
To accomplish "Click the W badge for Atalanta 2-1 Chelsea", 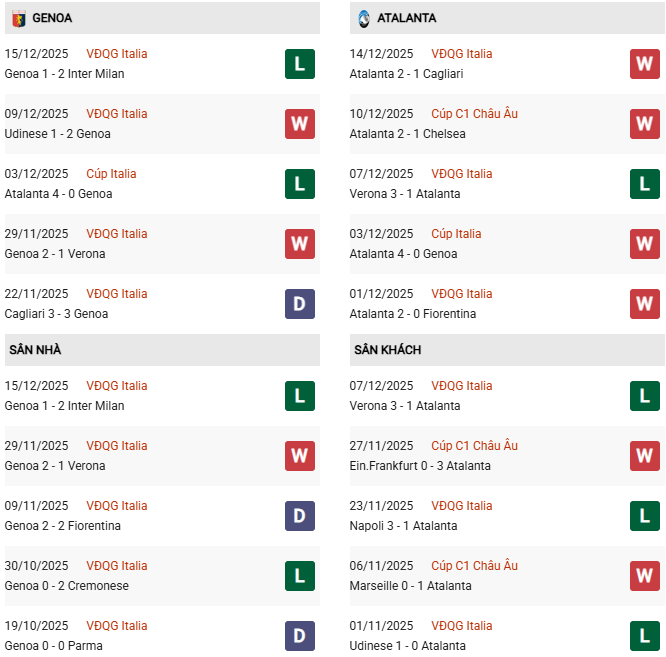I will click(645, 124).
